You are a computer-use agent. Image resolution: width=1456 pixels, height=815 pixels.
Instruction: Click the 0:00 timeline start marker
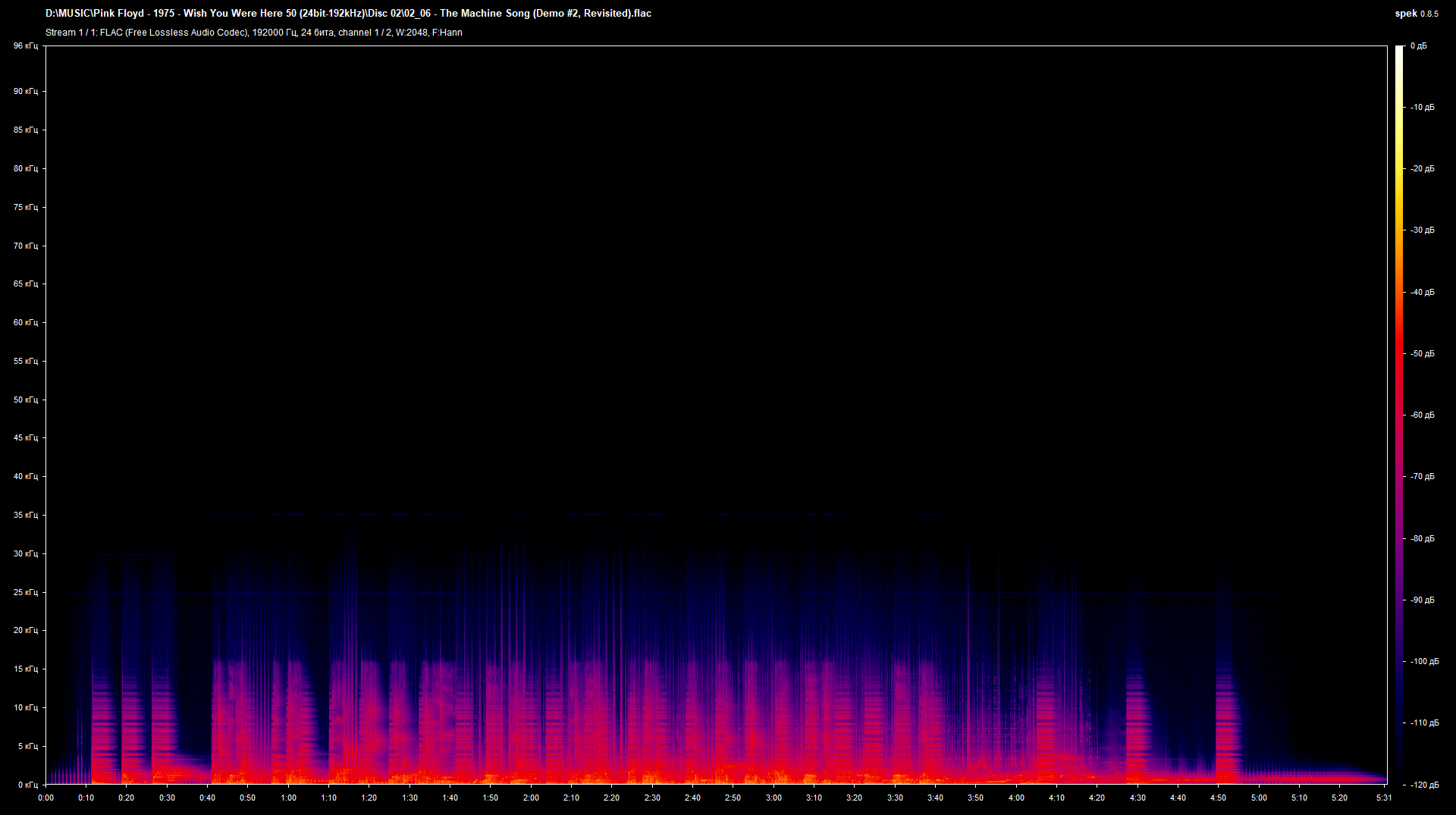point(45,798)
